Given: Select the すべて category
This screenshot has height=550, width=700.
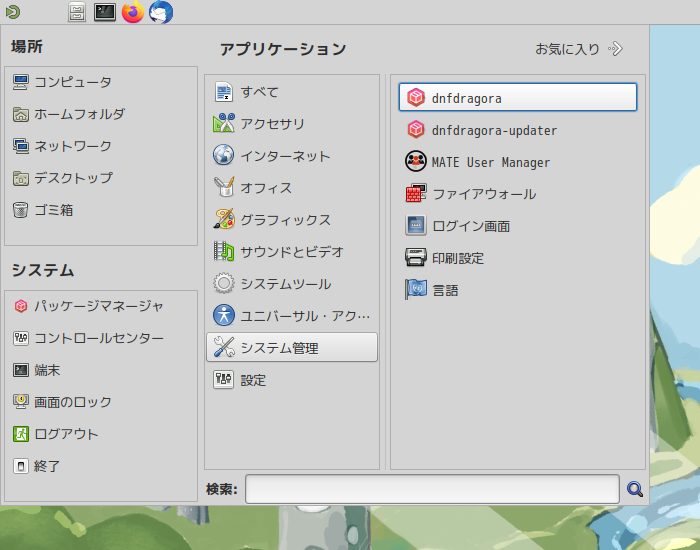Looking at the screenshot, I should tap(292, 92).
